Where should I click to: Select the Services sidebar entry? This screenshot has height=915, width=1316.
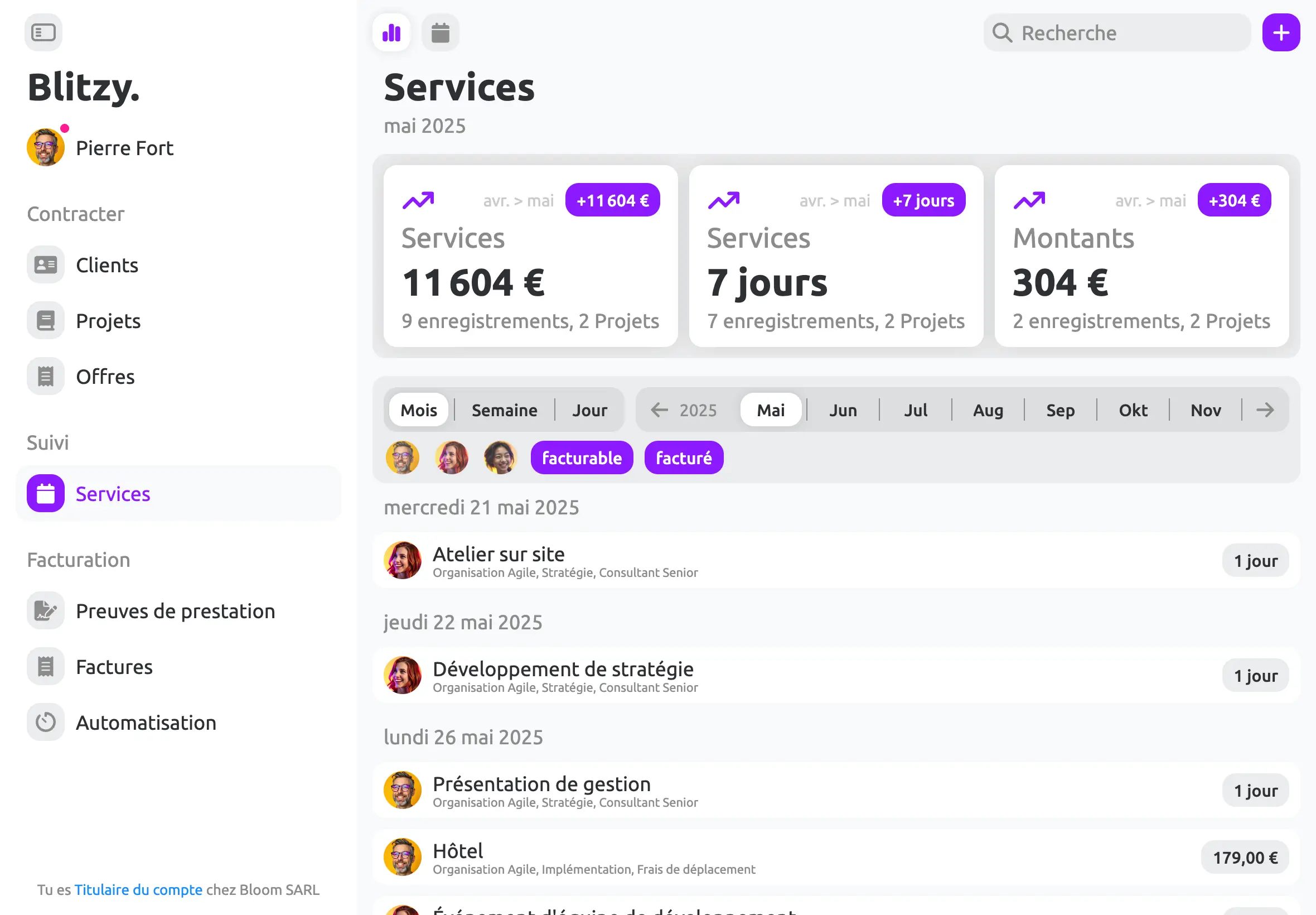click(179, 494)
